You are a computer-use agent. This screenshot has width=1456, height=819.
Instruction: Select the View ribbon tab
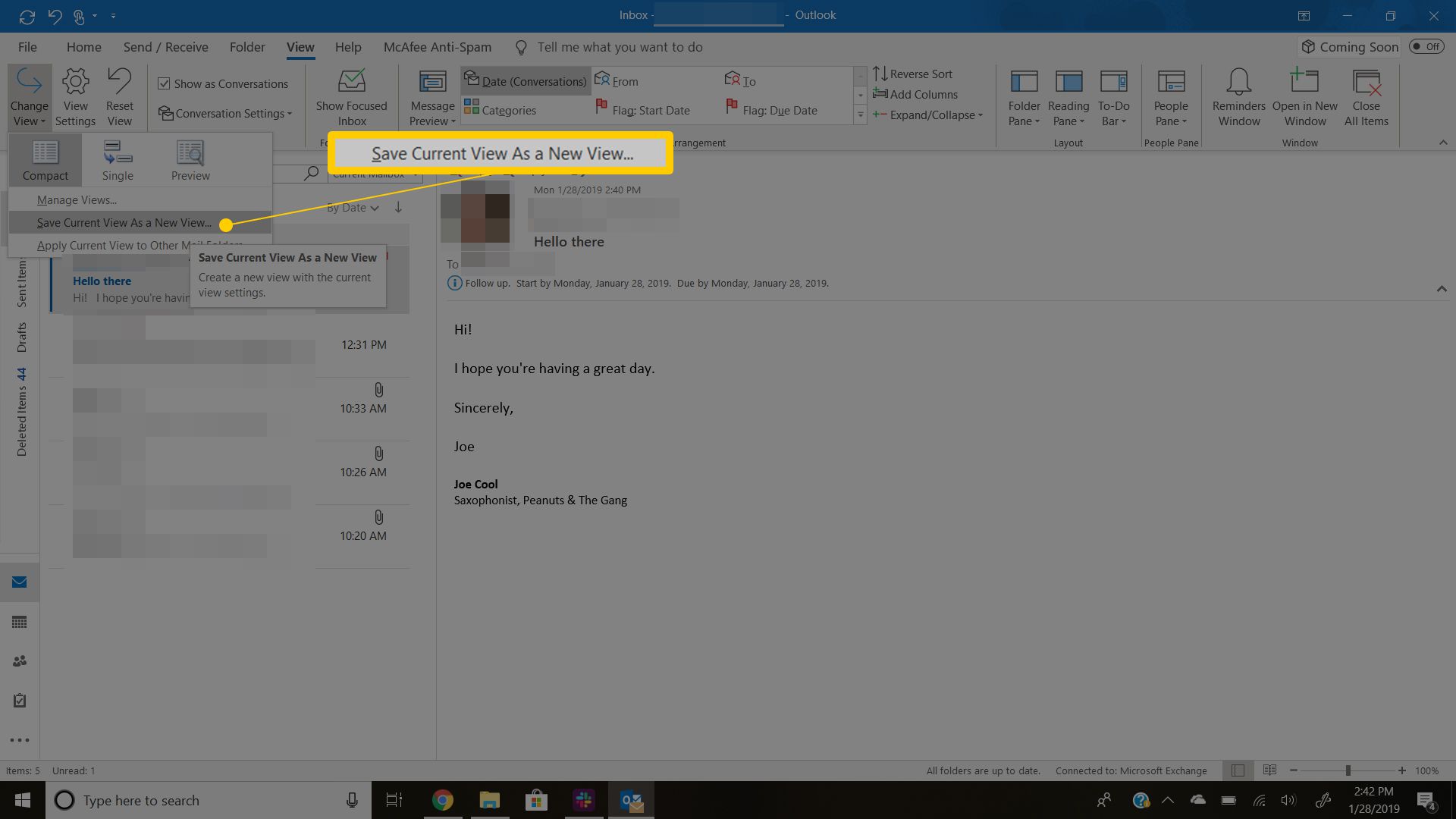(299, 47)
